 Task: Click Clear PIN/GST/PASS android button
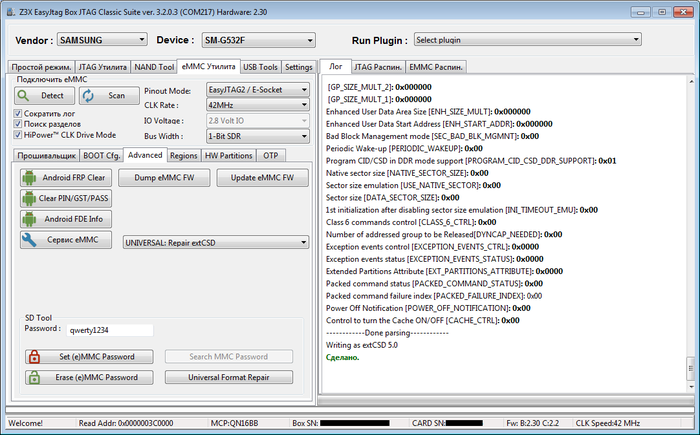65,198
